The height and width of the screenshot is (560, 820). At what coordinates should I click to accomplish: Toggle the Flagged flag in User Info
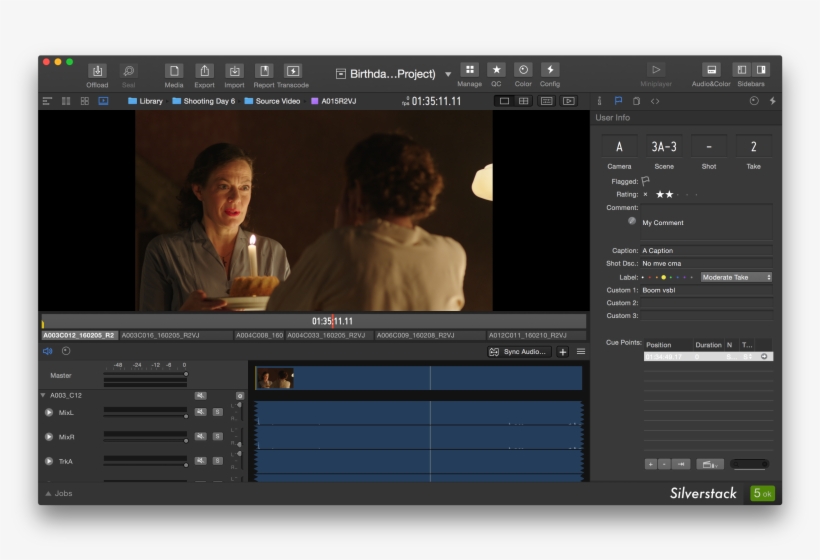click(645, 181)
